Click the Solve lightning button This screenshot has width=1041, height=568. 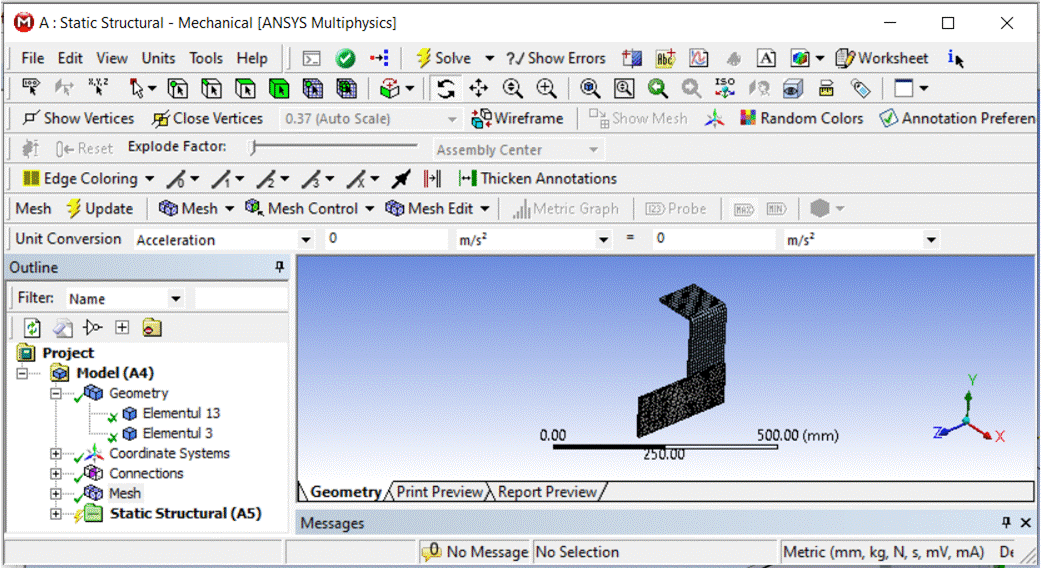click(443, 58)
